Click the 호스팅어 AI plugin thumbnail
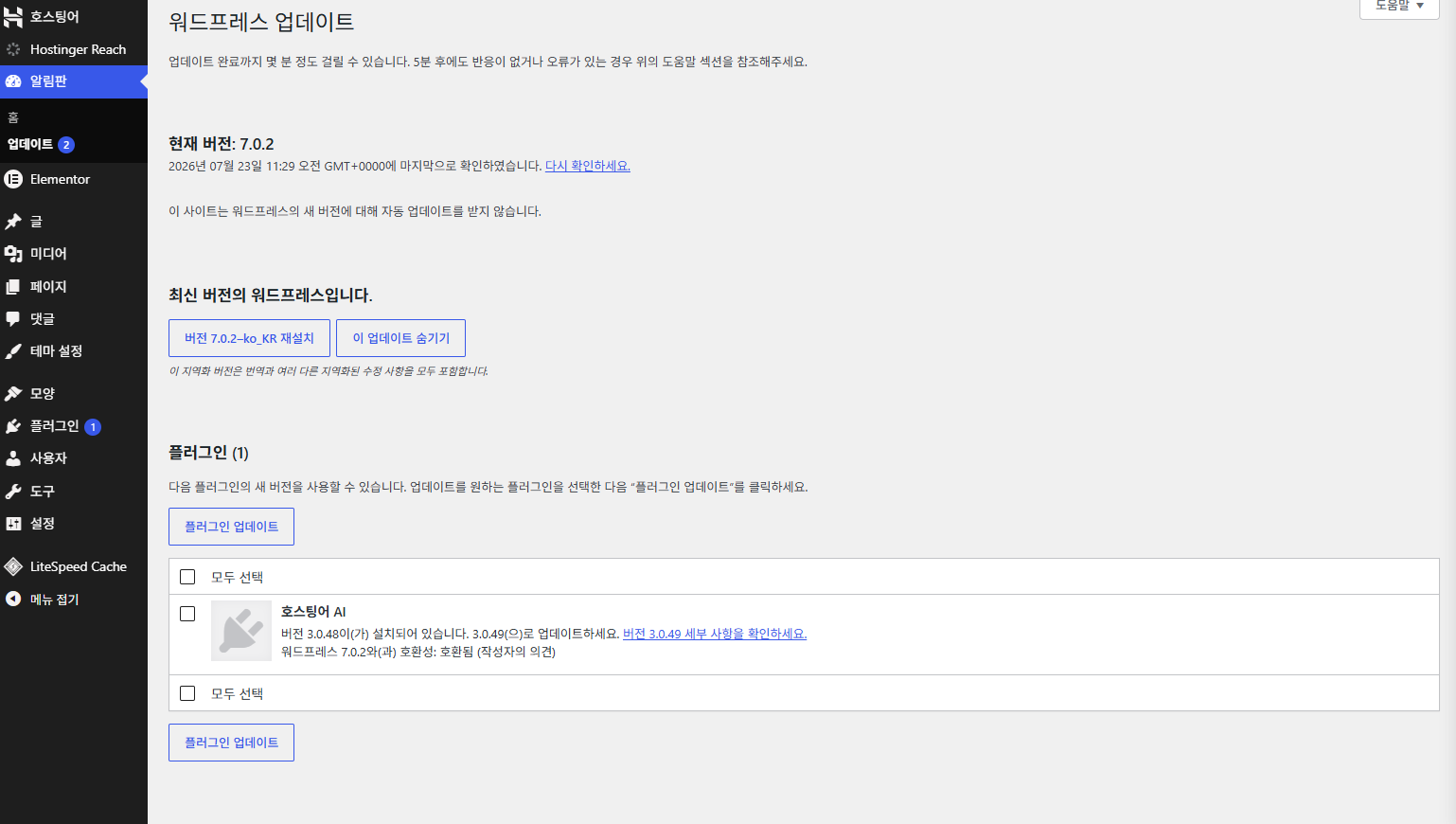 [241, 631]
